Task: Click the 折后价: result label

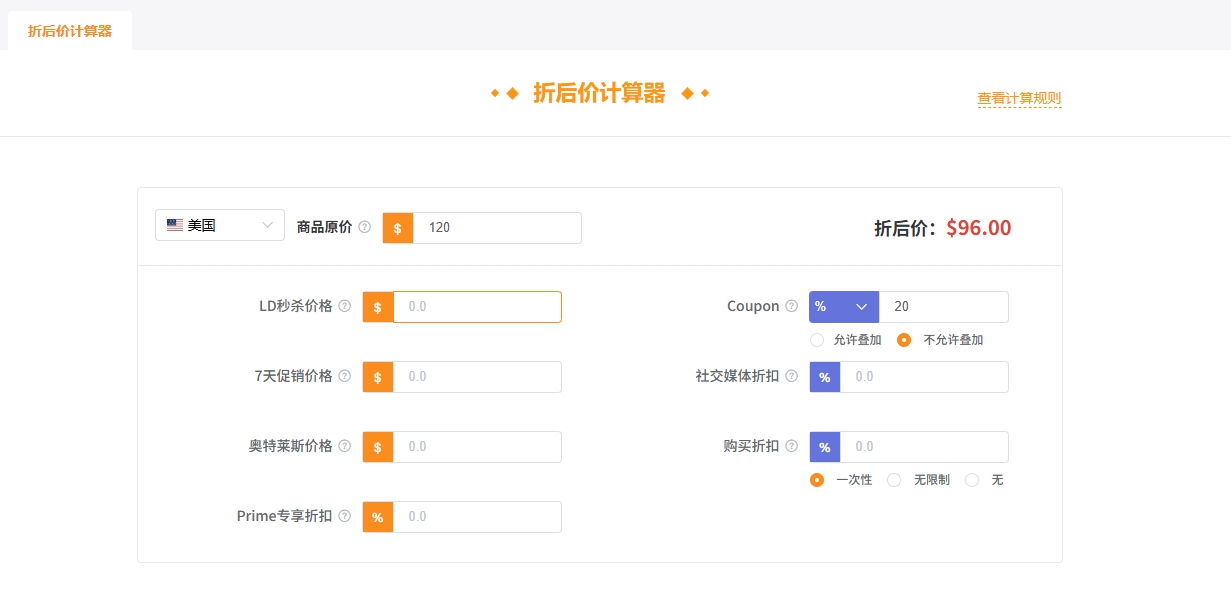Action: tap(906, 228)
